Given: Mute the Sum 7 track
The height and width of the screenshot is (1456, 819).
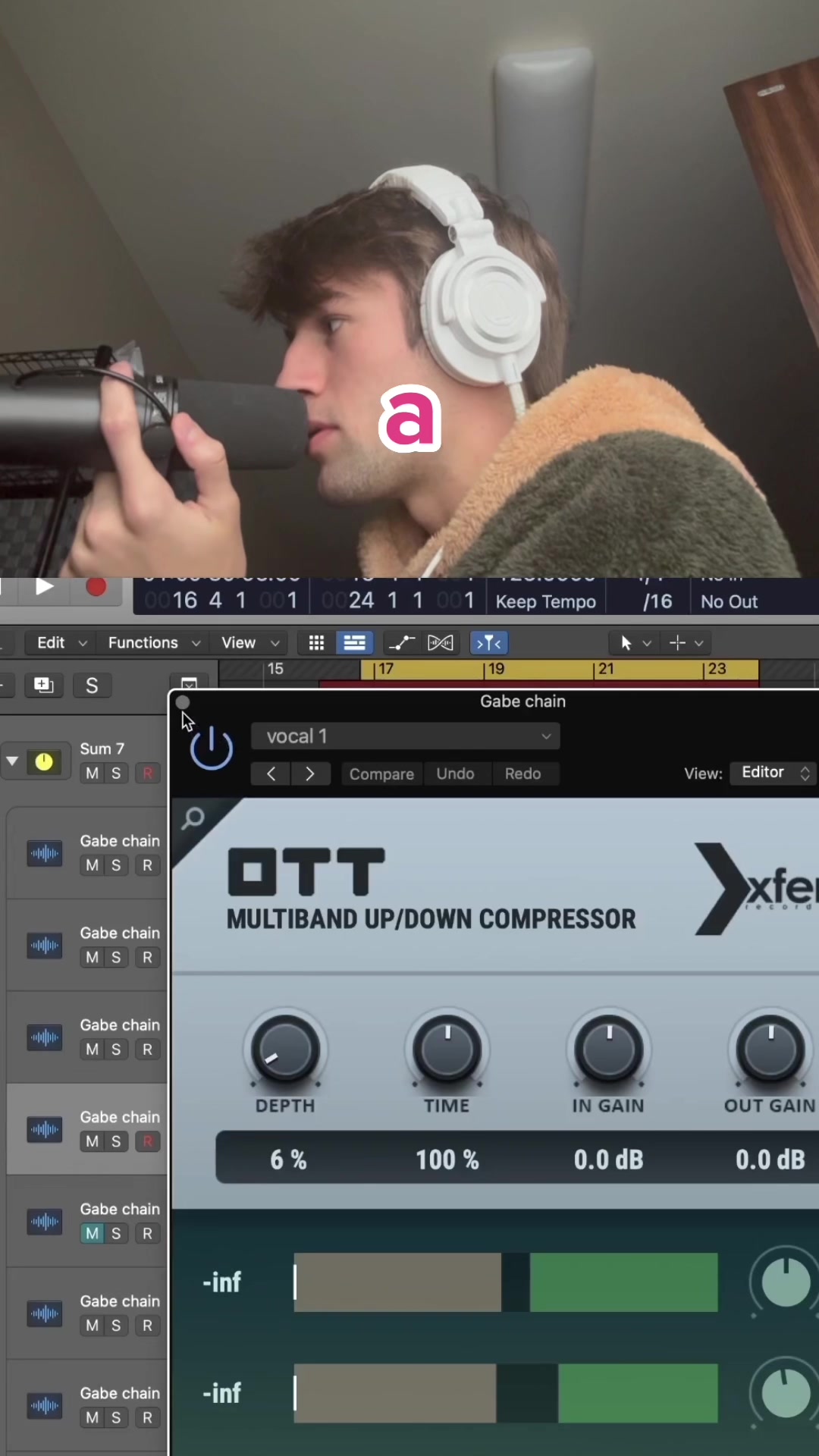Looking at the screenshot, I should (93, 773).
